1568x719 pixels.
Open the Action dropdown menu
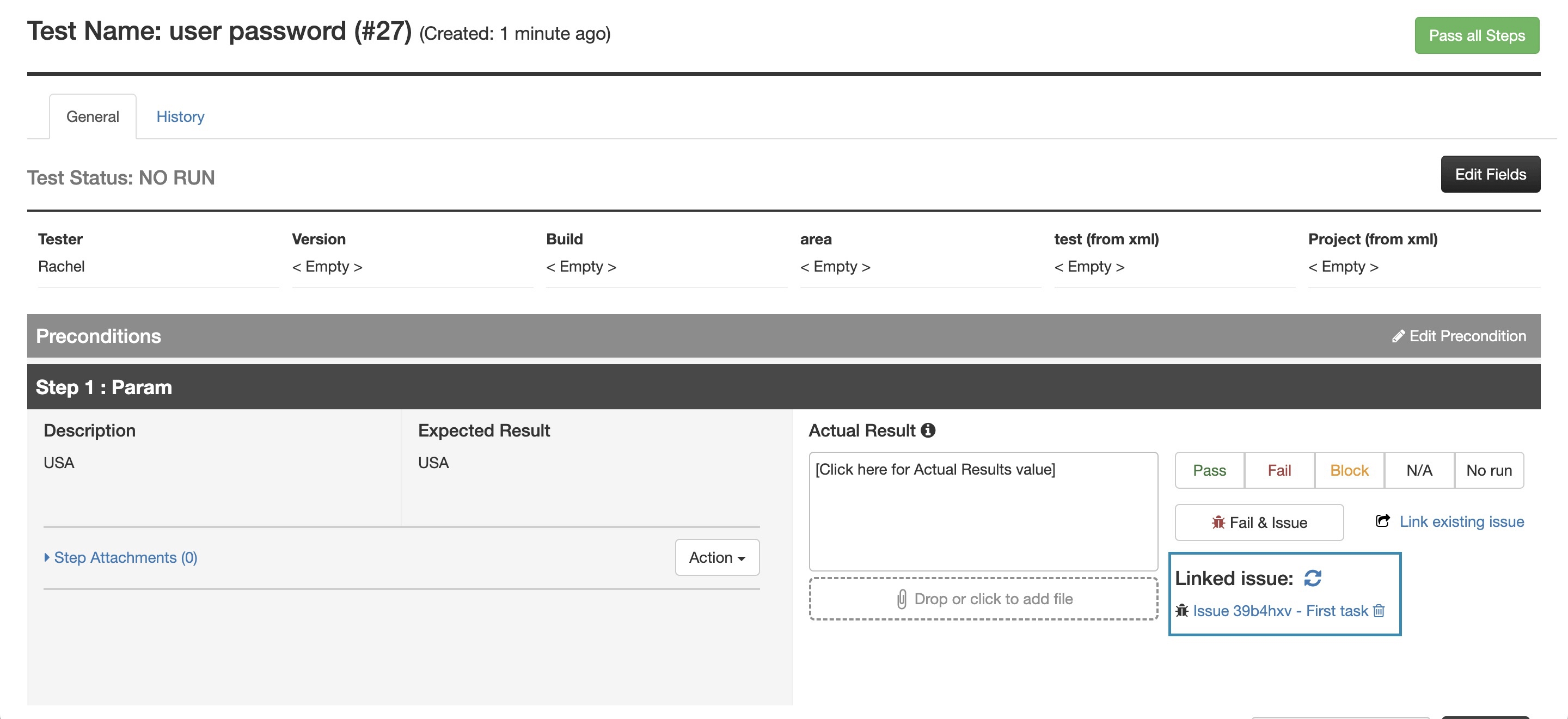pyautogui.click(x=717, y=557)
